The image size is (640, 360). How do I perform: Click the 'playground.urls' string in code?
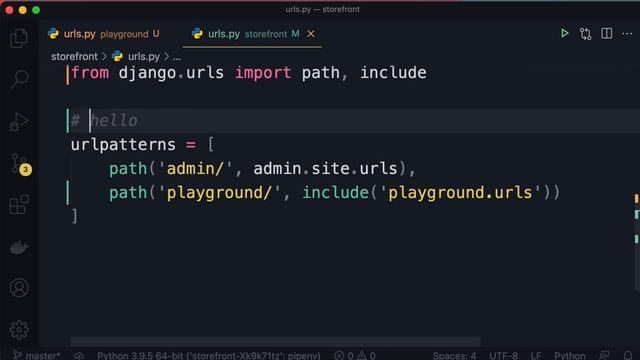460,193
